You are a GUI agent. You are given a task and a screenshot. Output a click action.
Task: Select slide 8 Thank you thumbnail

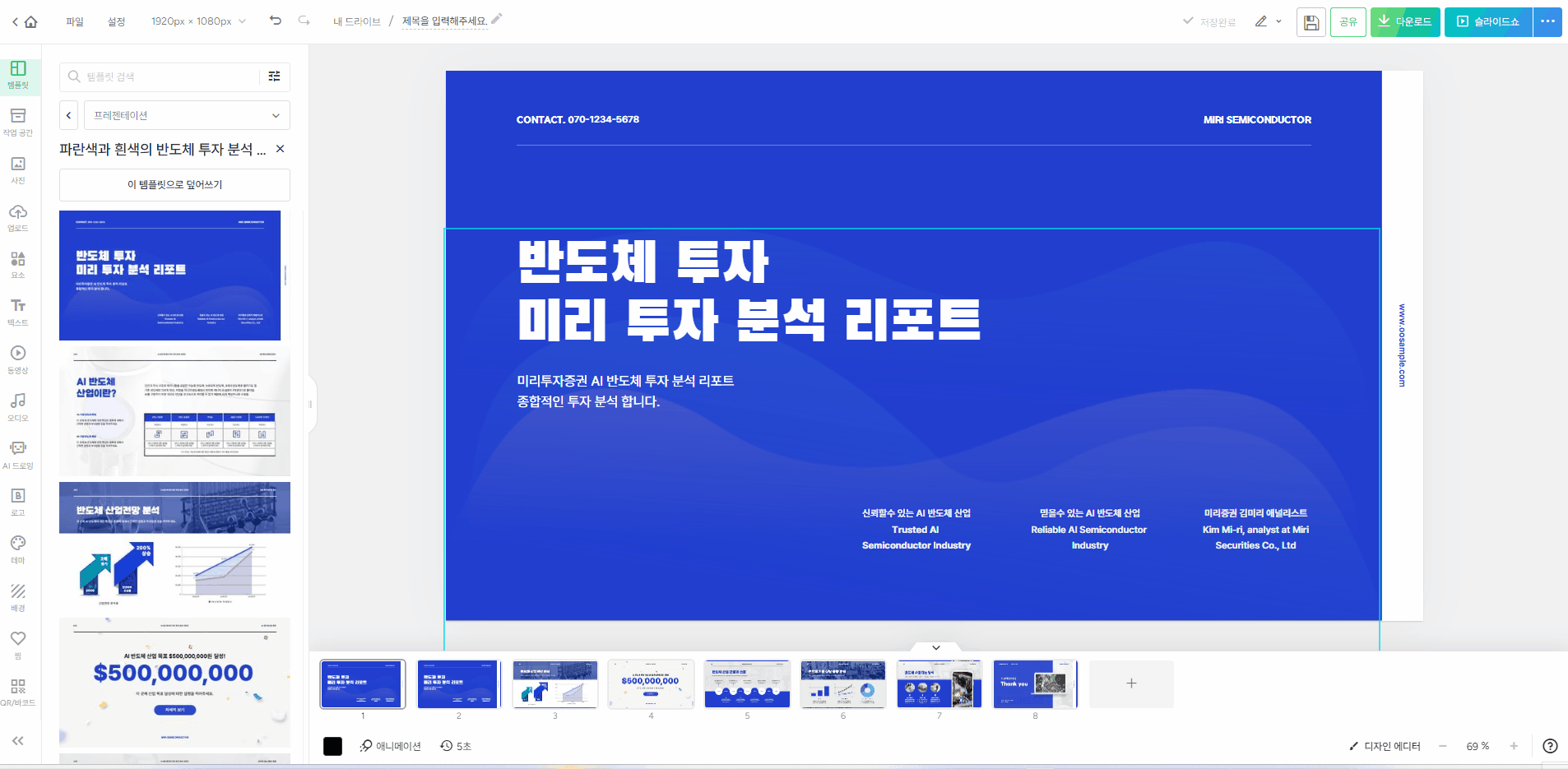point(1035,684)
